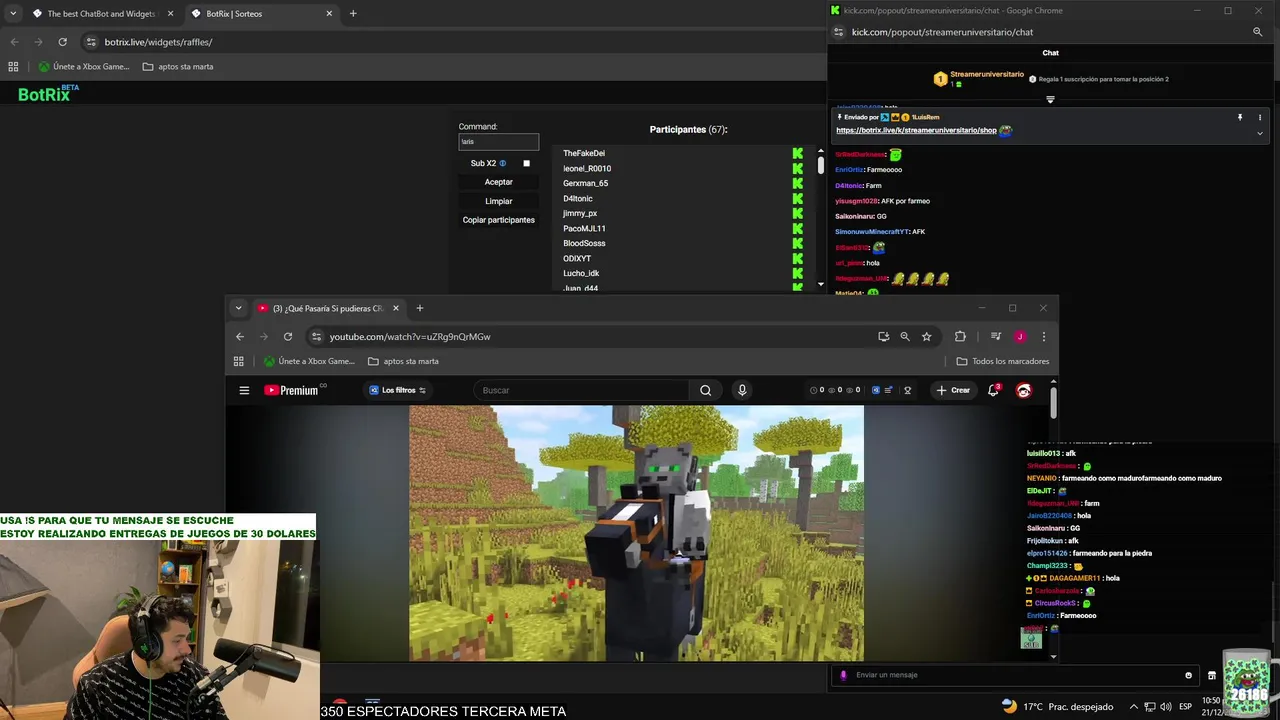1280x720 pixels.
Task: Click the raffle Command input field
Action: pos(498,142)
